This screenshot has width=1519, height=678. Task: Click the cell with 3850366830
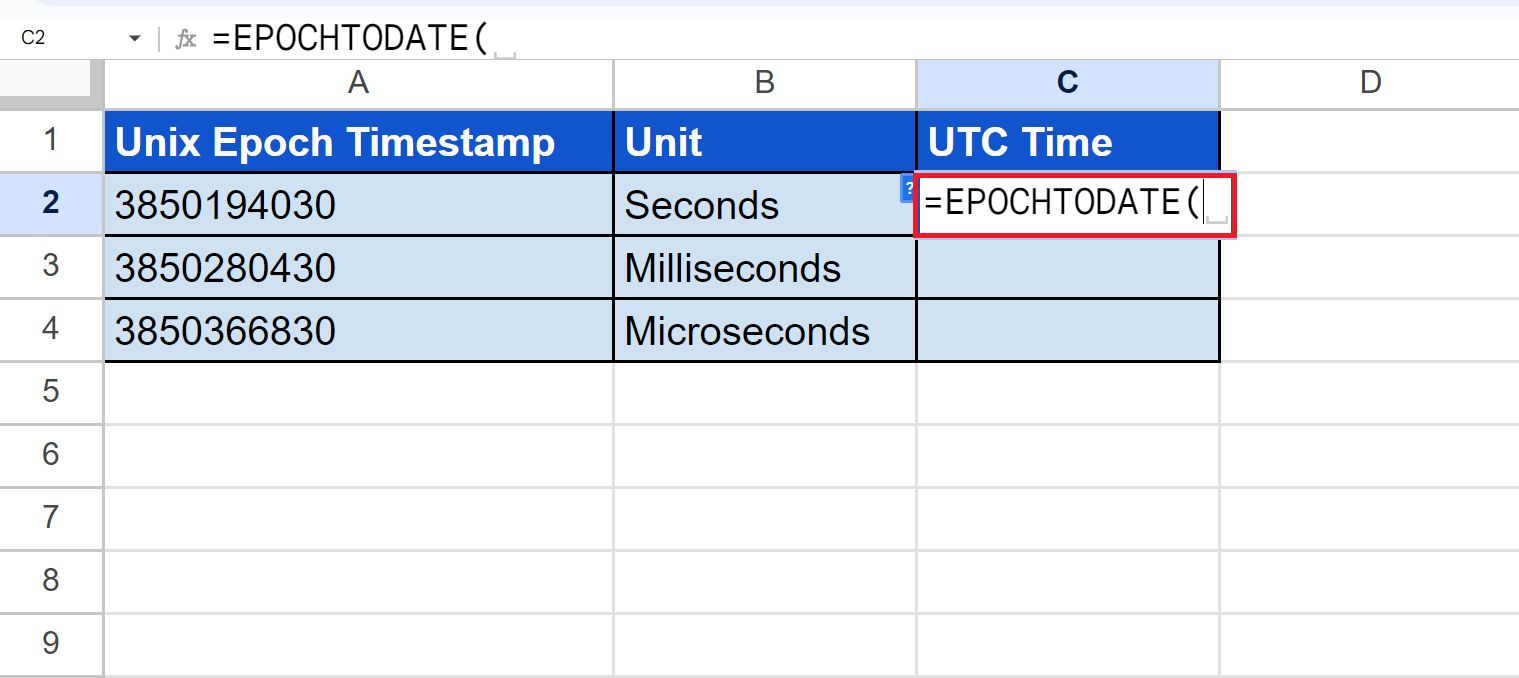pyautogui.click(x=358, y=331)
